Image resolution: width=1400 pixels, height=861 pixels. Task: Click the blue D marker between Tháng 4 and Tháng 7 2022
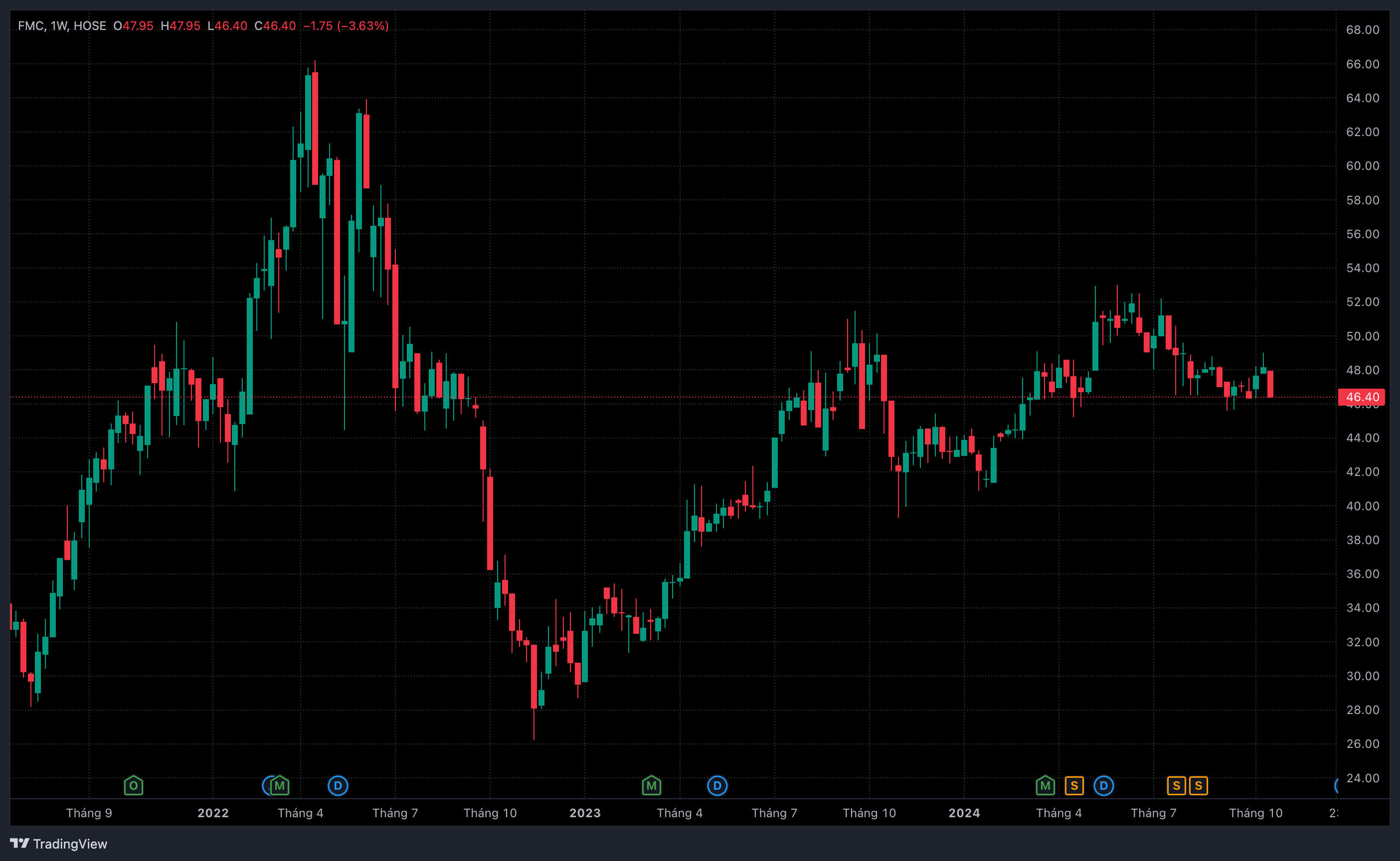pos(338,786)
